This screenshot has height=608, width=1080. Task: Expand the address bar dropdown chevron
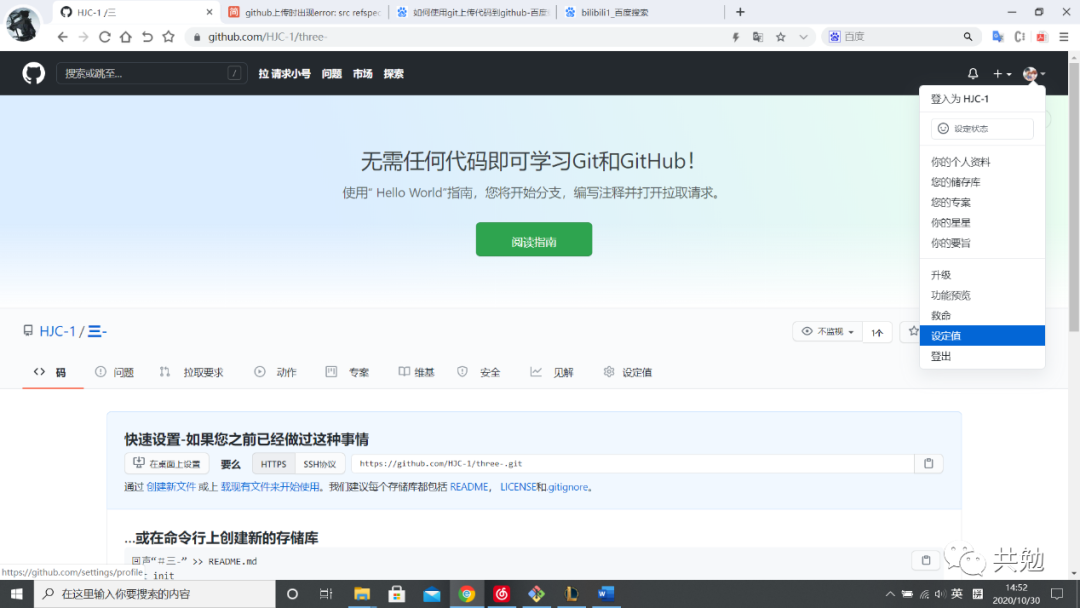[803, 36]
